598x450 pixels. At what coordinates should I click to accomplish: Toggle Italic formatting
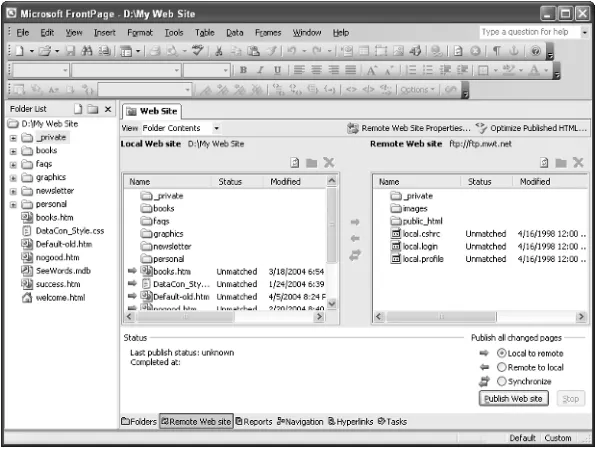pos(260,70)
